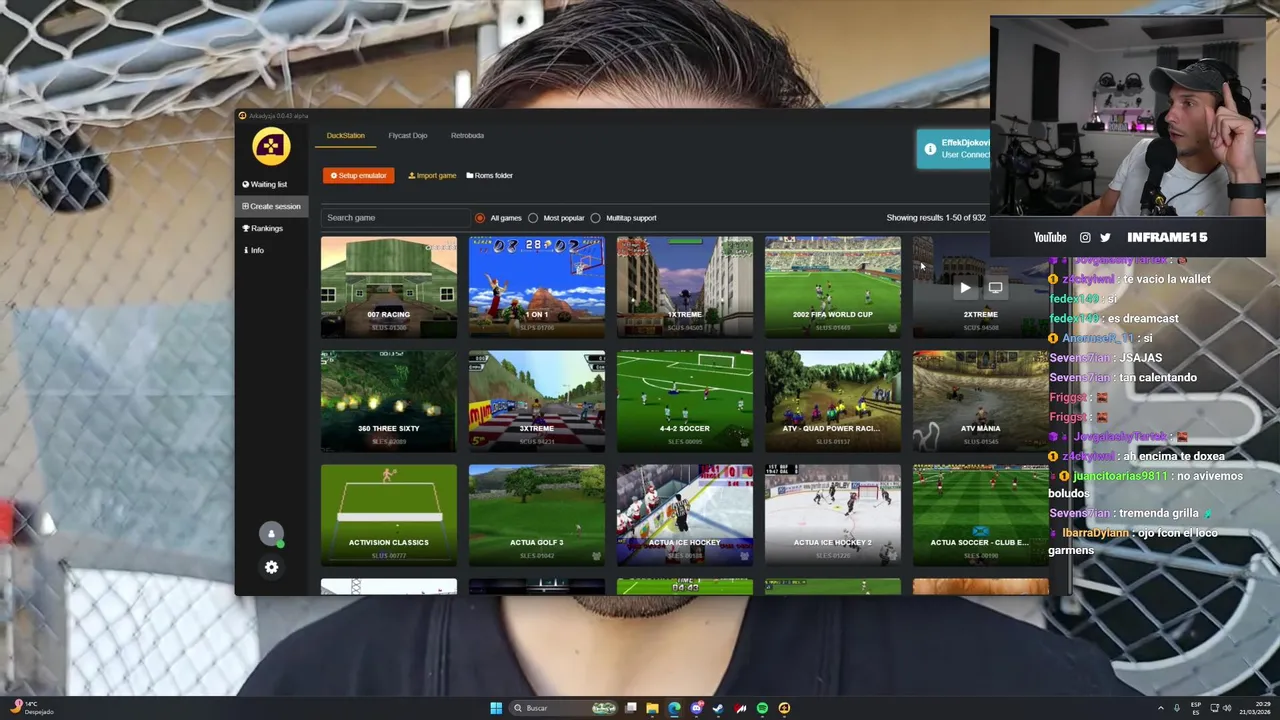1280x720 pixels.
Task: Select the Actua Ice Hockey thumbnail
Action: pos(685,515)
